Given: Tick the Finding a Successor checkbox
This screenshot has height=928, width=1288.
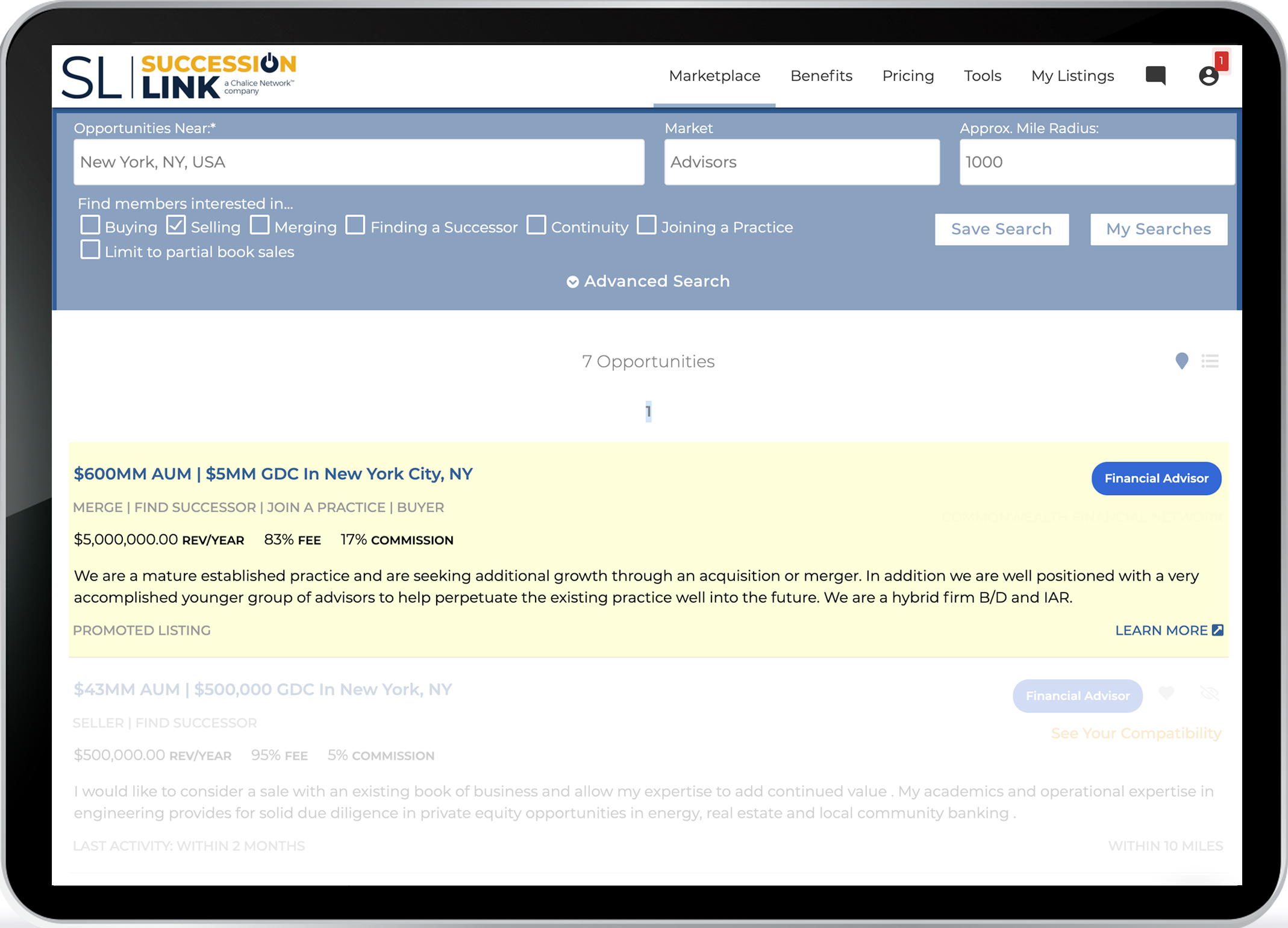Looking at the screenshot, I should 355,226.
